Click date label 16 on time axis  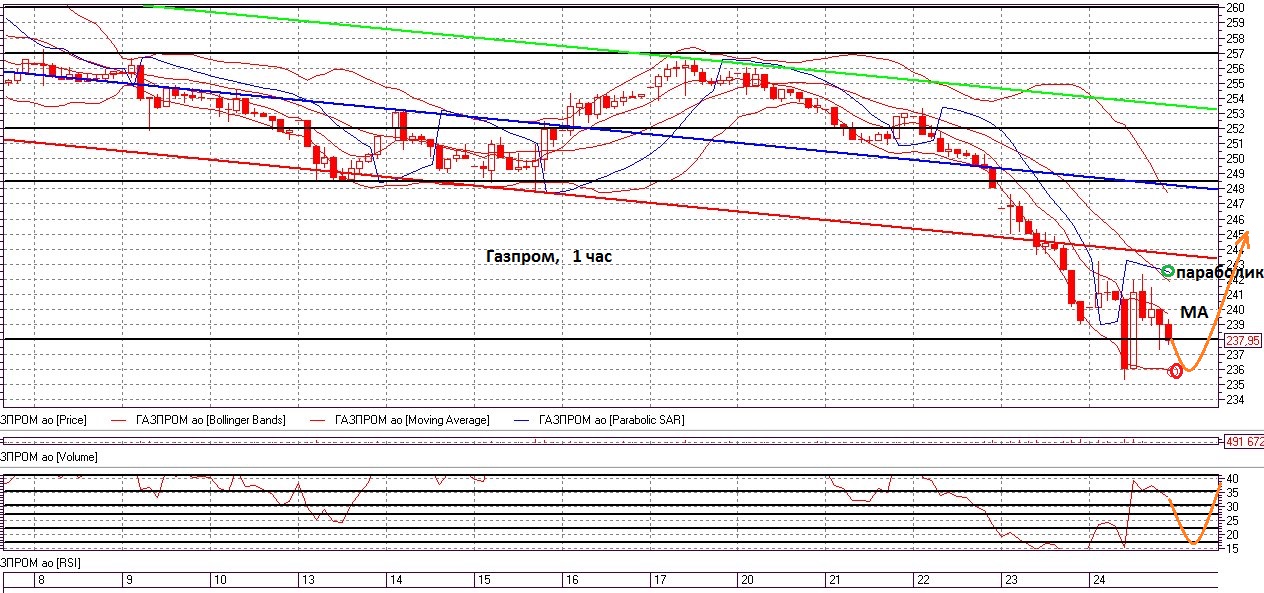click(572, 580)
